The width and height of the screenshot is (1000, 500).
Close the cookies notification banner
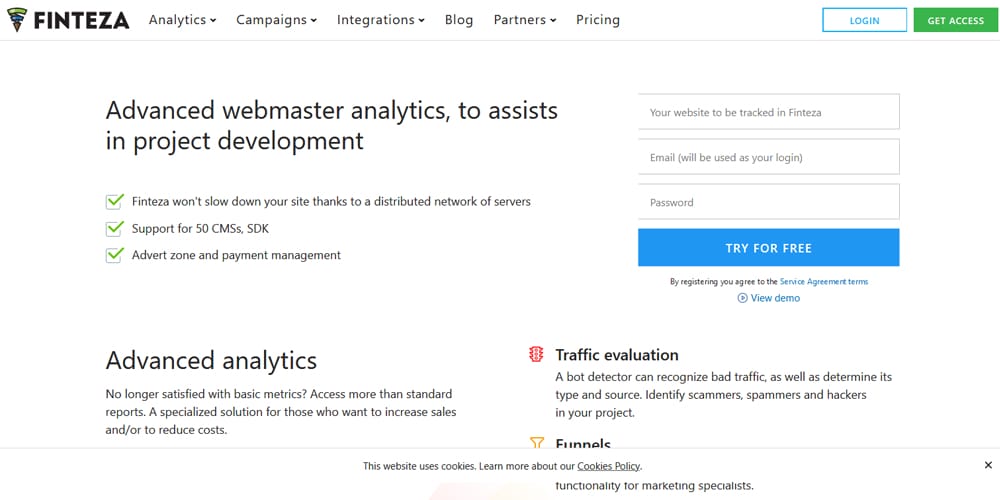click(x=988, y=465)
